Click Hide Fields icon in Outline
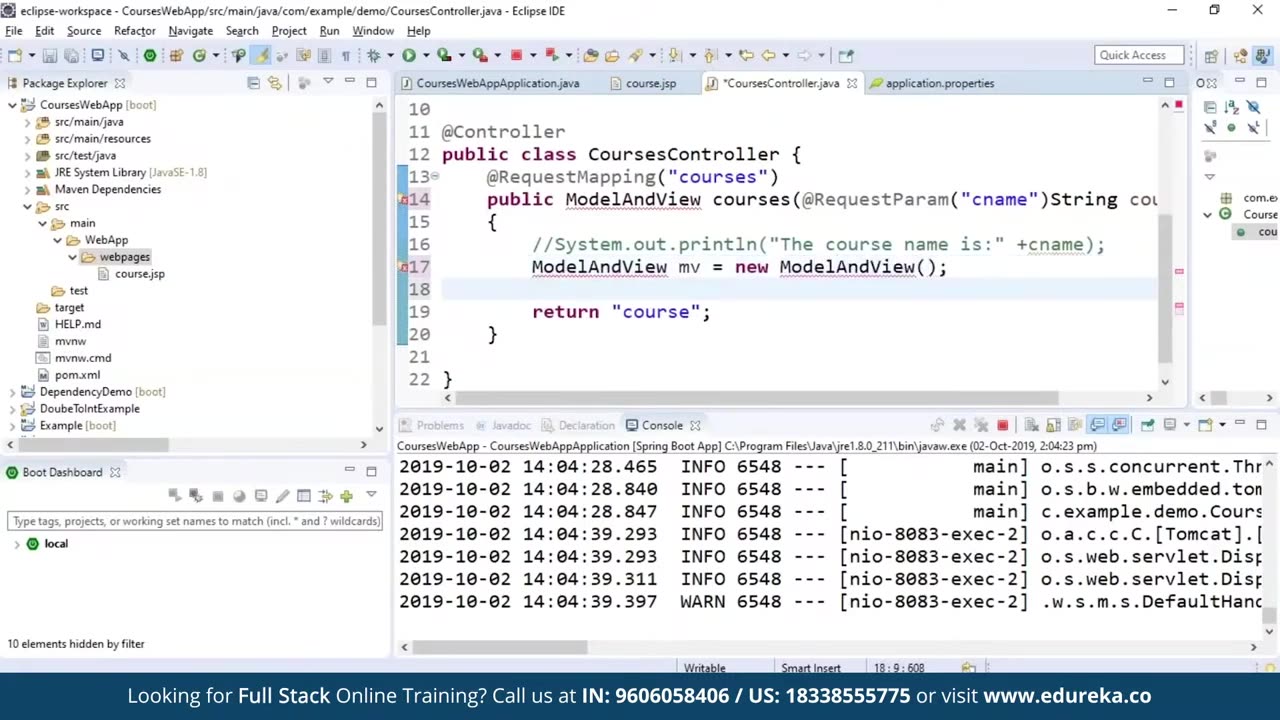The width and height of the screenshot is (1280, 720). point(1254,107)
